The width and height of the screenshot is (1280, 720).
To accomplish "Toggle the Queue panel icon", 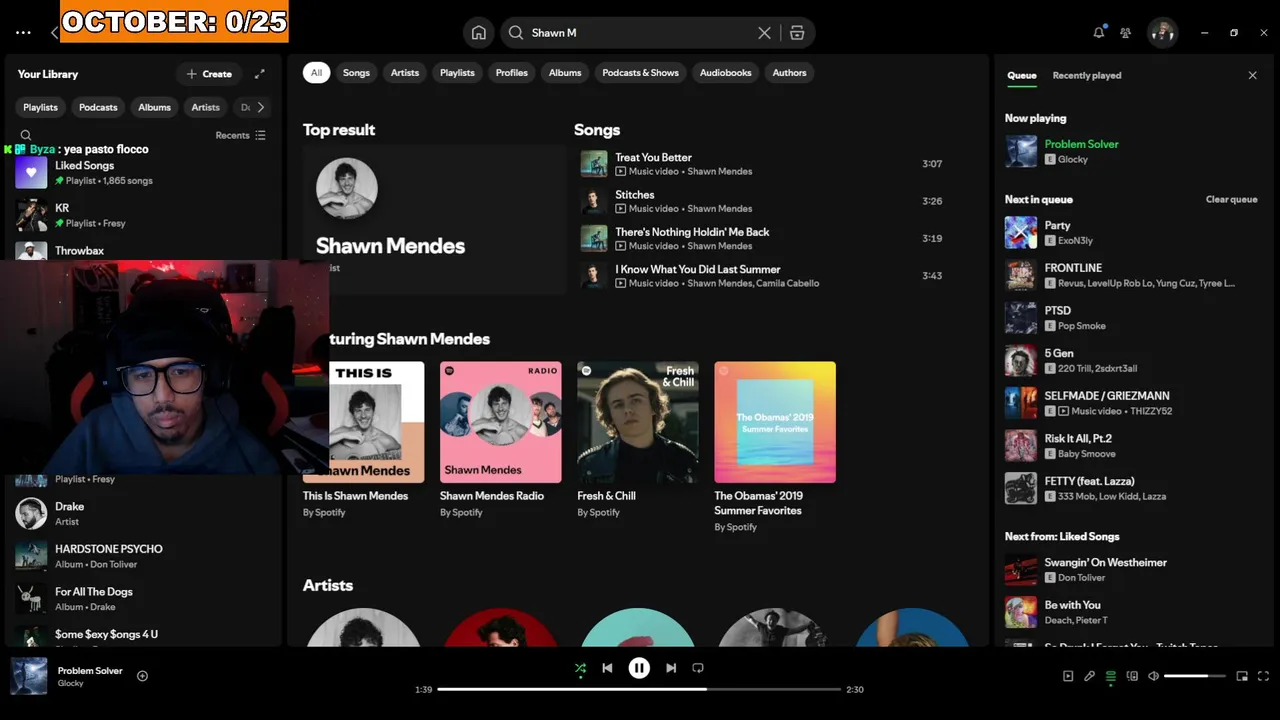I will (1110, 676).
